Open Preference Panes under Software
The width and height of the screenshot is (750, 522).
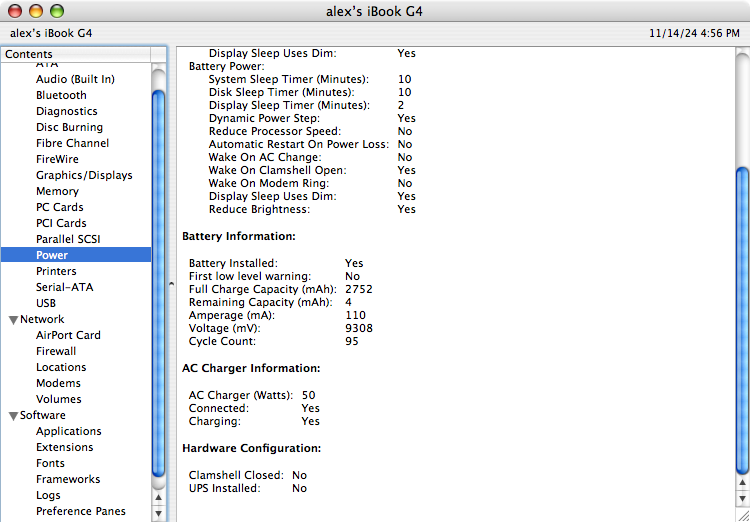coord(81,511)
